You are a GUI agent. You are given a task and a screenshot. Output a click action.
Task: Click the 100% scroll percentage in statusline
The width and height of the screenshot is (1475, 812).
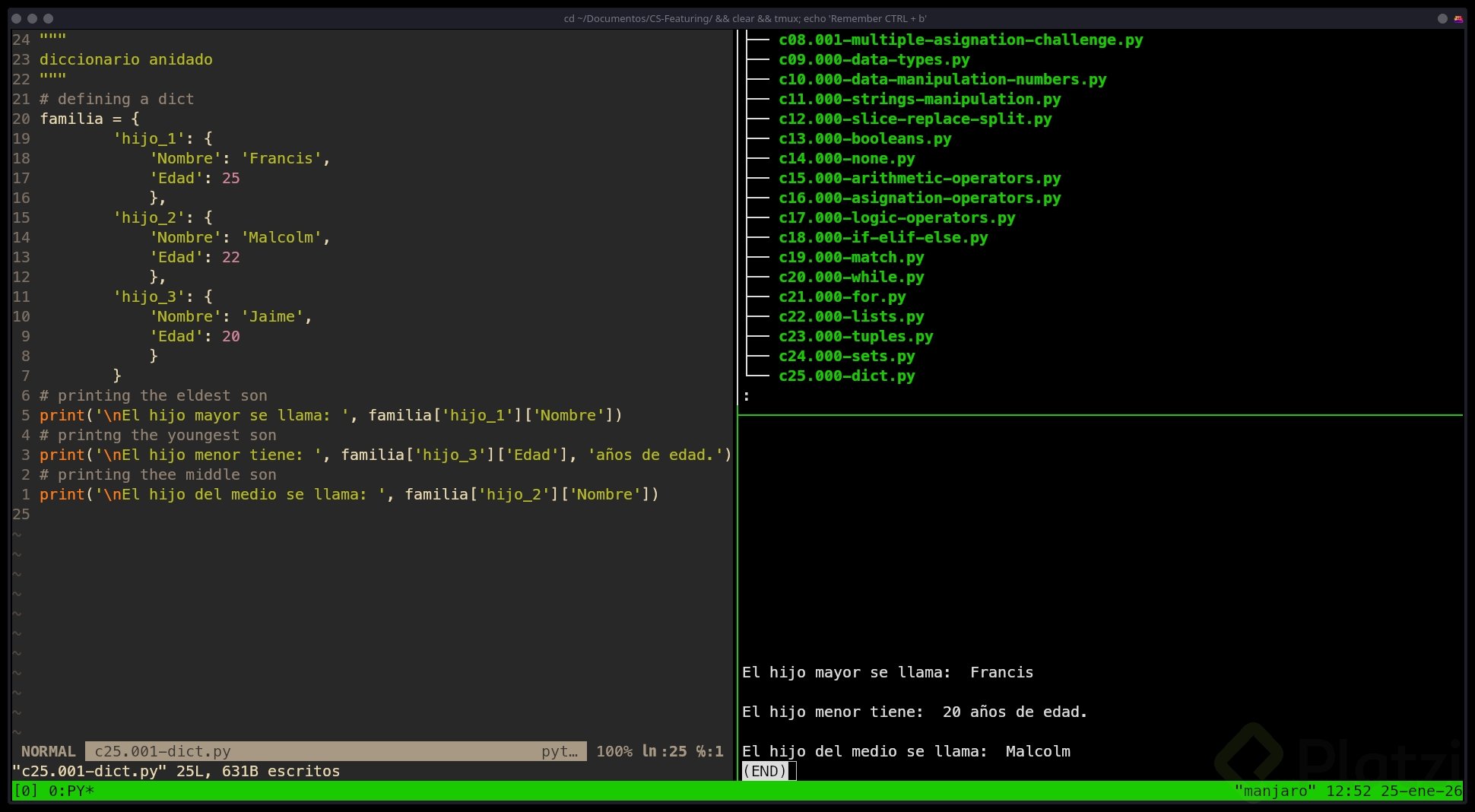click(614, 751)
